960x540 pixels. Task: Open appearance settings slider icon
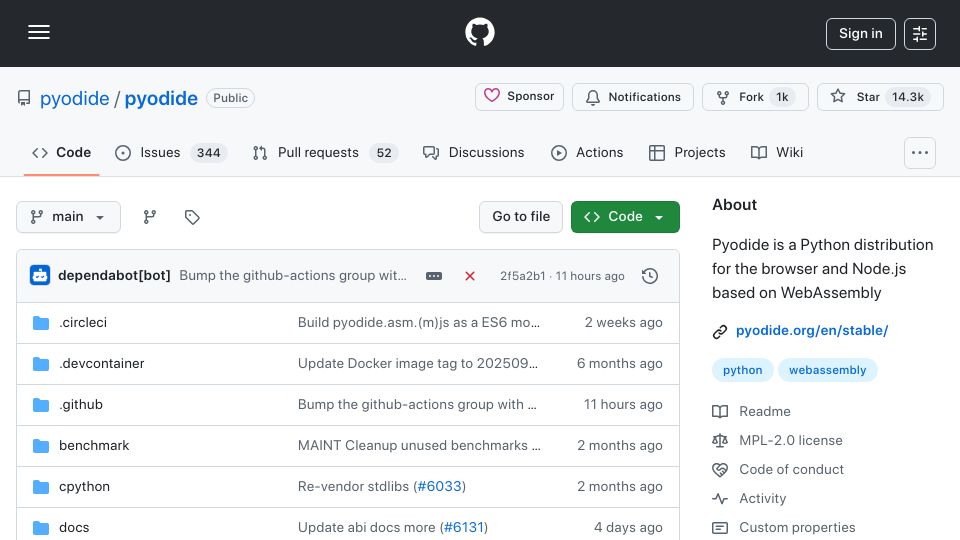(920, 34)
